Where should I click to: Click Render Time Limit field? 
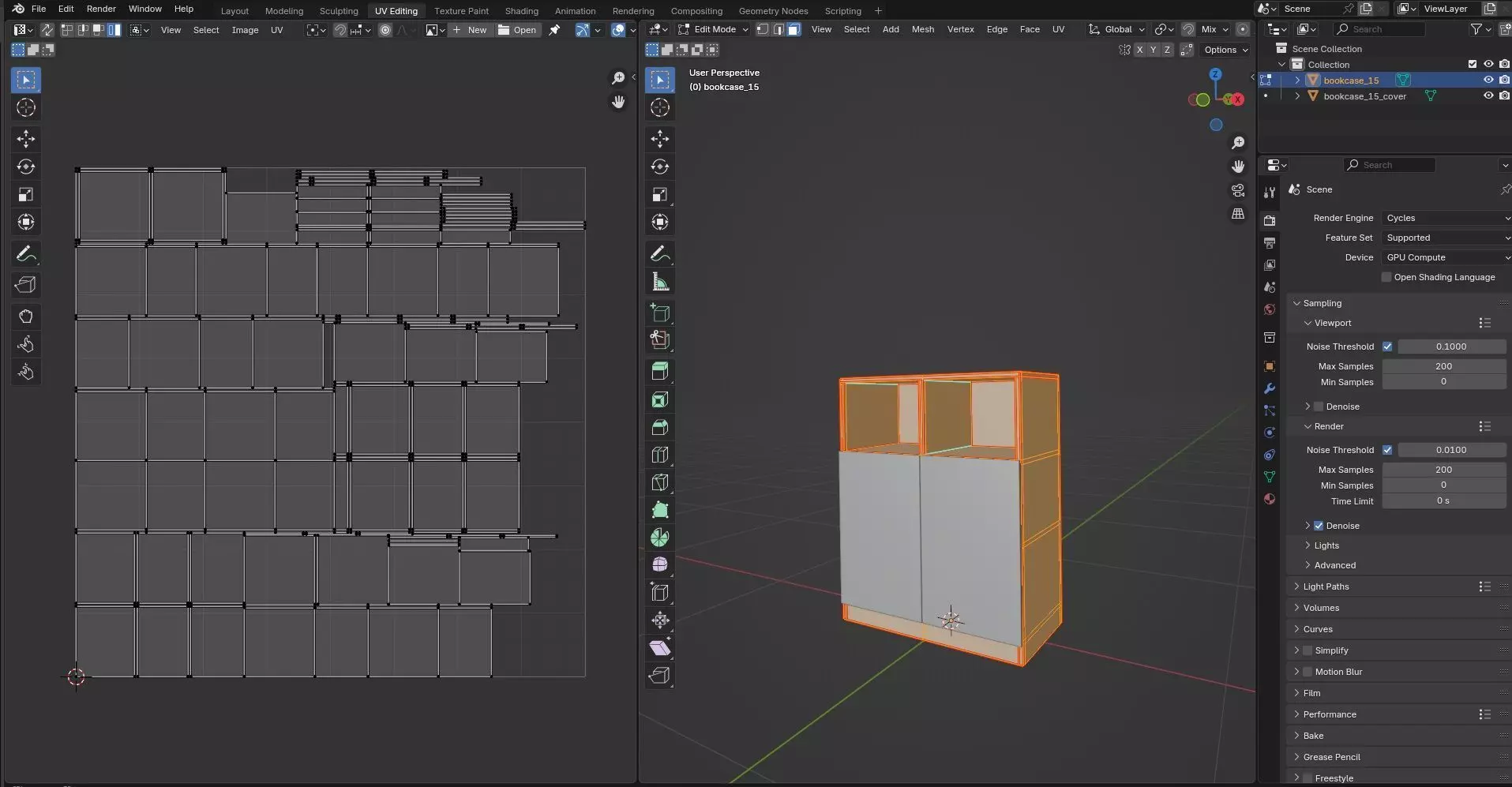pyautogui.click(x=1443, y=501)
